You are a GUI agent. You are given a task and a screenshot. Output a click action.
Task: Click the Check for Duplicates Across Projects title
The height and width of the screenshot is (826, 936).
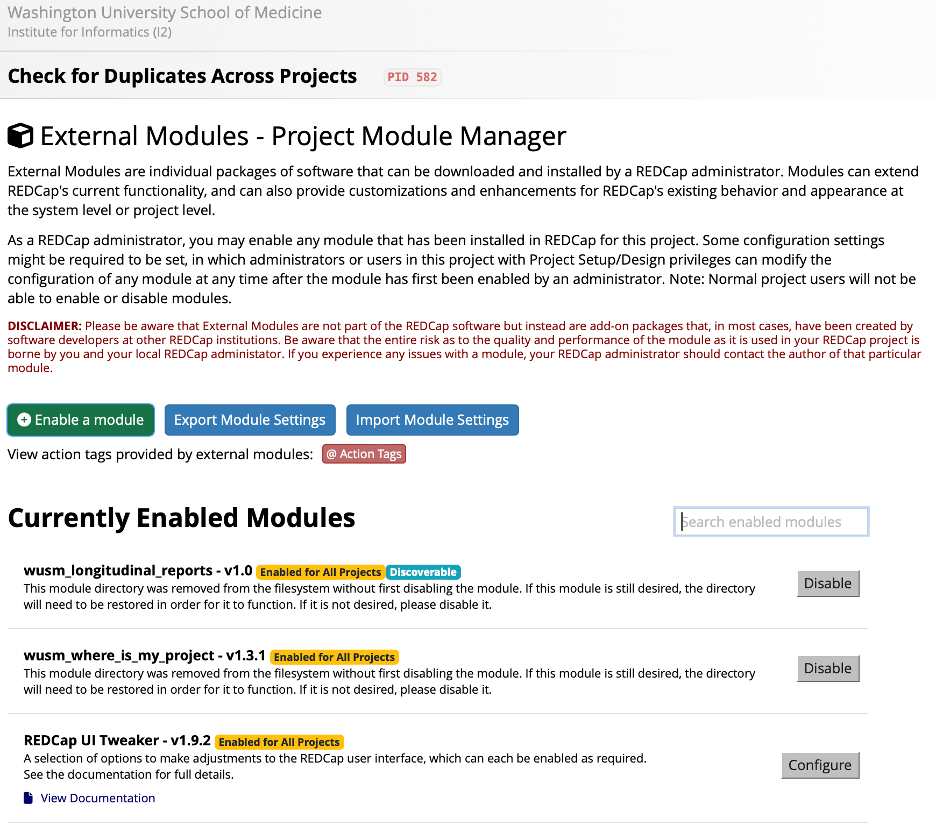(182, 76)
